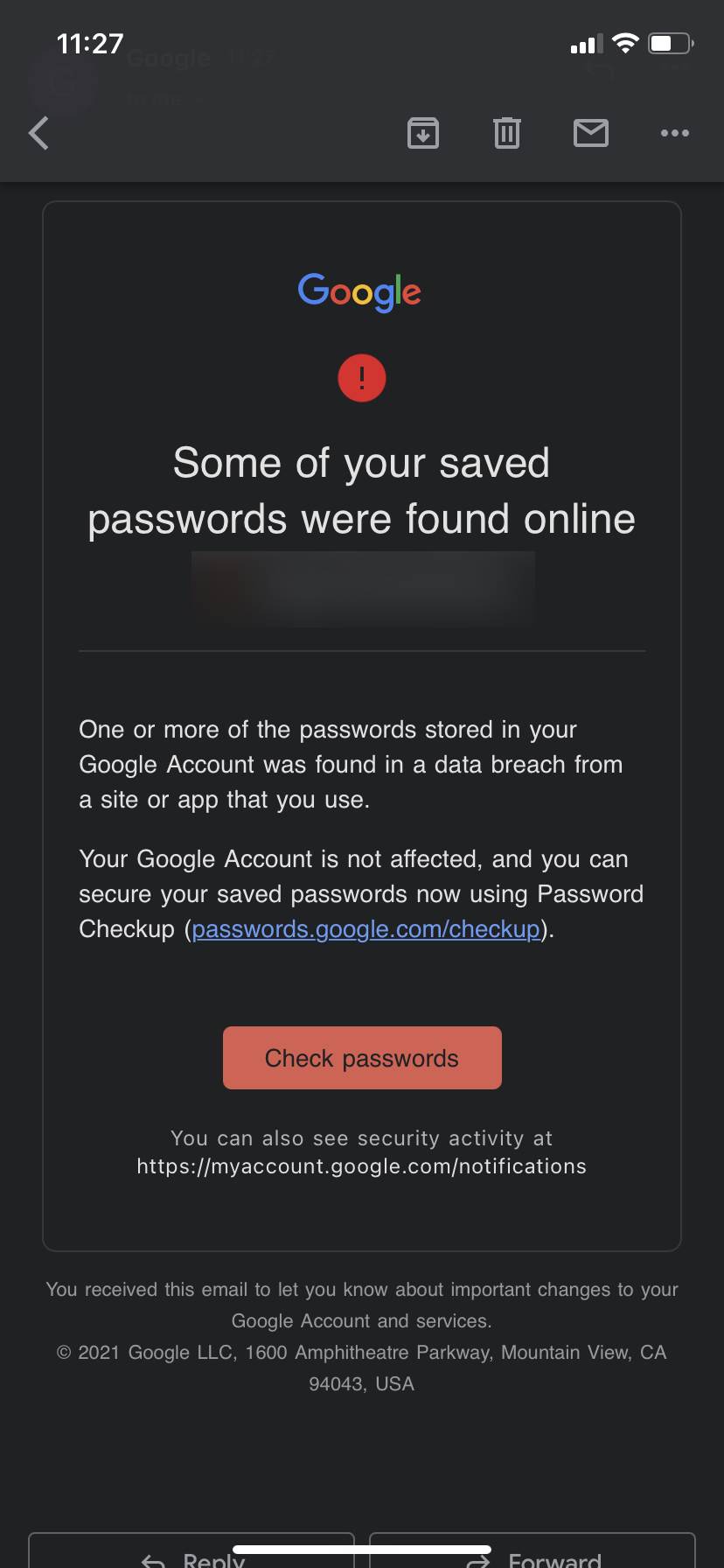724x1568 pixels.
Task: Tap the red alert exclamation icon
Action: (361, 377)
